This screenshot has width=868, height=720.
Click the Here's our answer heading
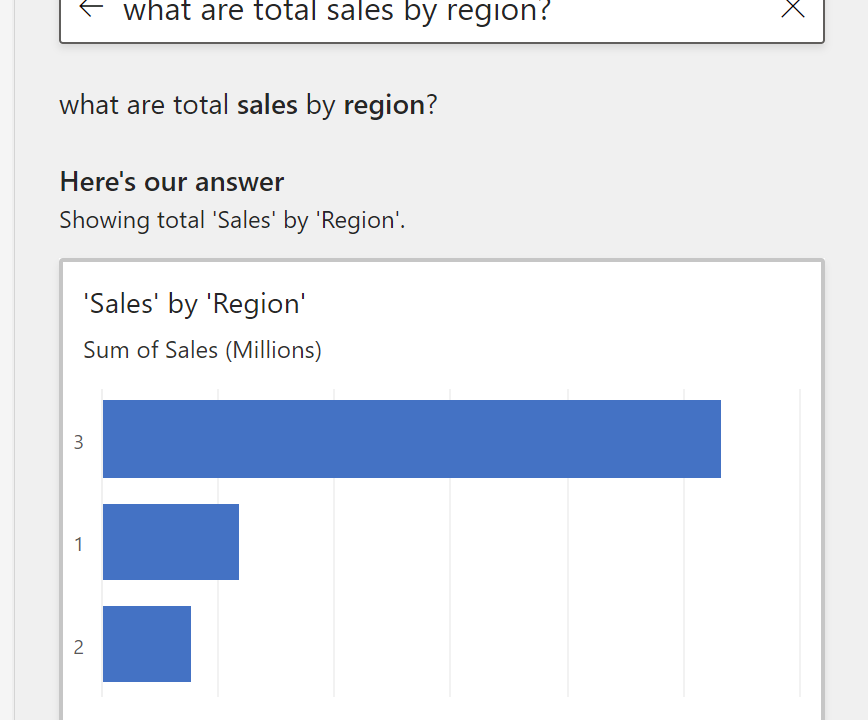click(172, 181)
